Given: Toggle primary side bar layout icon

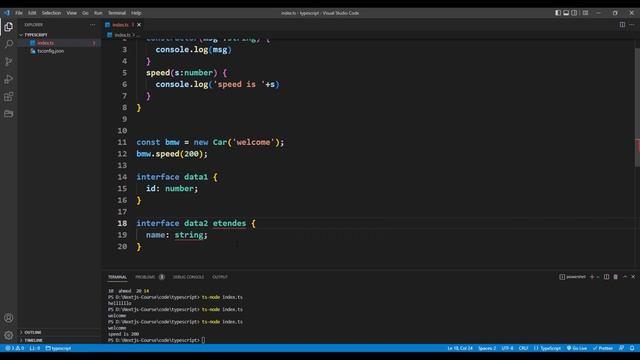Looking at the screenshot, I should pyautogui.click(x=558, y=13).
